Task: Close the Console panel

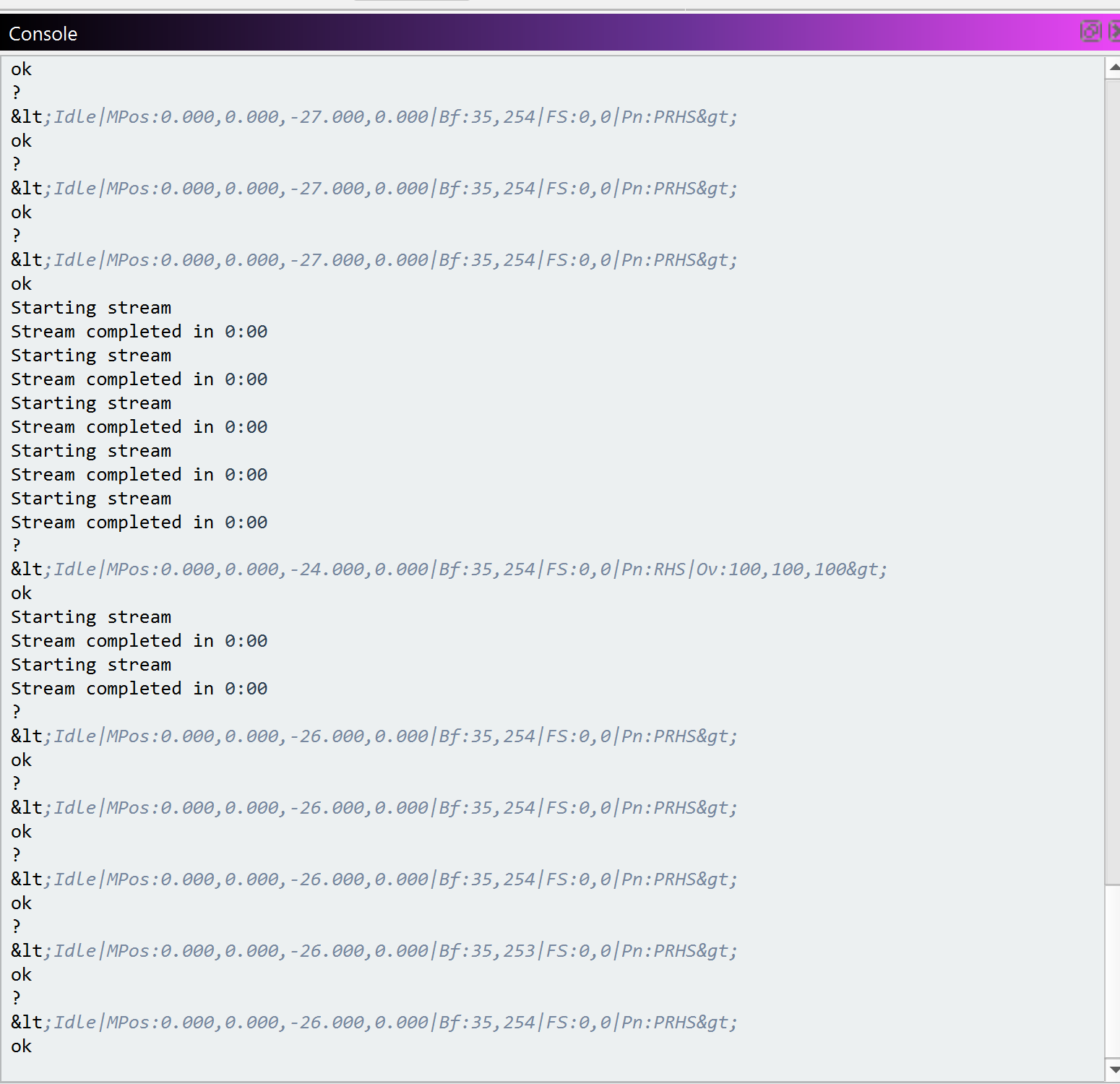Action: click(1114, 31)
